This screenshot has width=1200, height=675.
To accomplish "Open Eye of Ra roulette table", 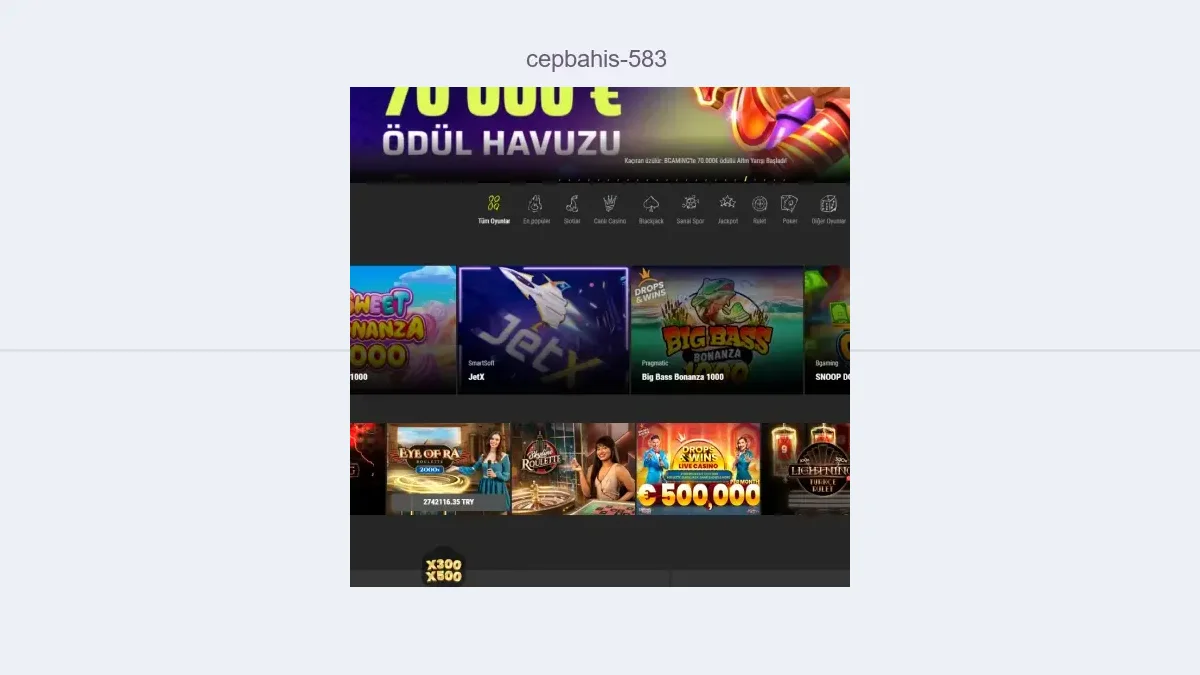I will [448, 469].
